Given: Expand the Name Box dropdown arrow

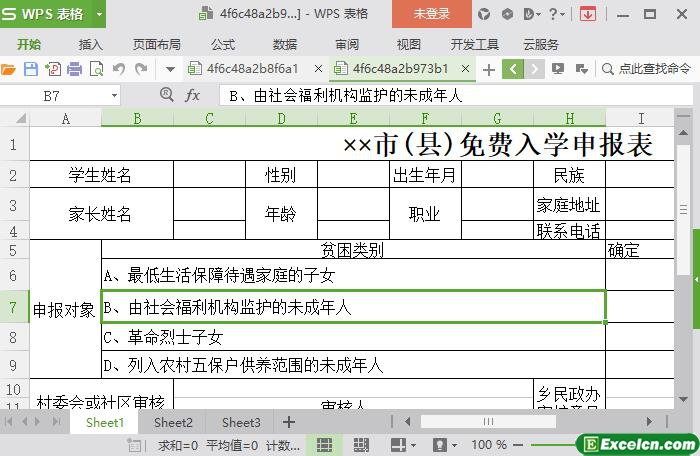Looking at the screenshot, I should click(114, 96).
